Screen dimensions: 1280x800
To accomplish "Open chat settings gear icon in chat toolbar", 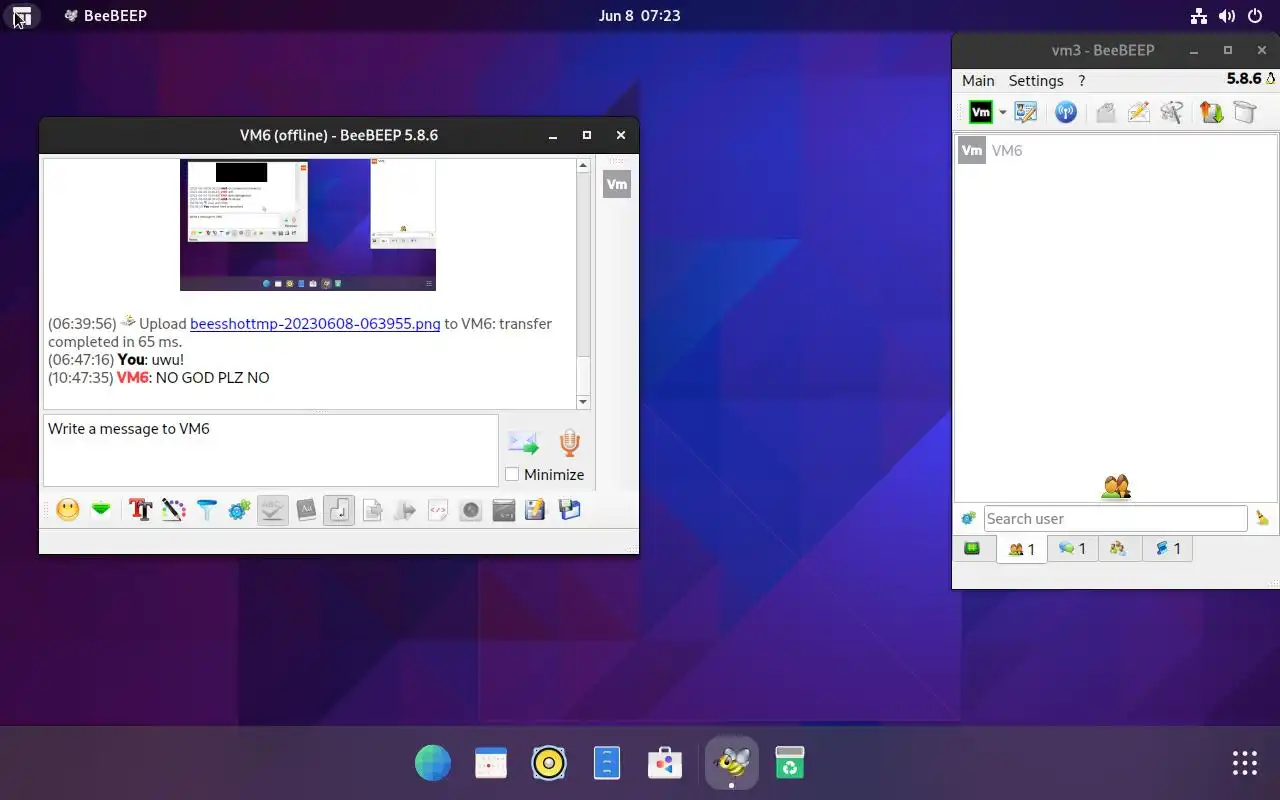I will tap(239, 510).
